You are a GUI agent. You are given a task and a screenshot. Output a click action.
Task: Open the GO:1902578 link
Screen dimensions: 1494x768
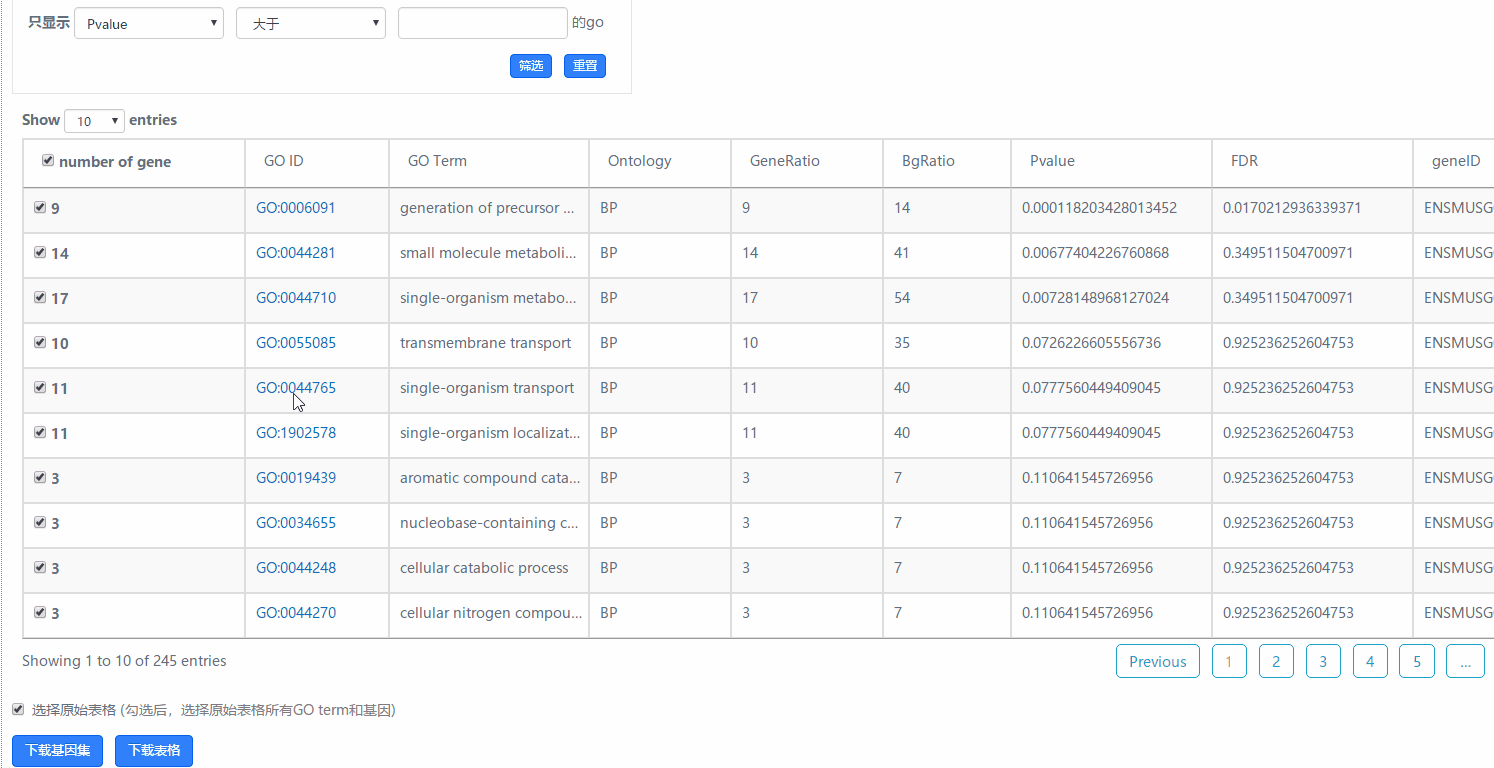pos(296,433)
